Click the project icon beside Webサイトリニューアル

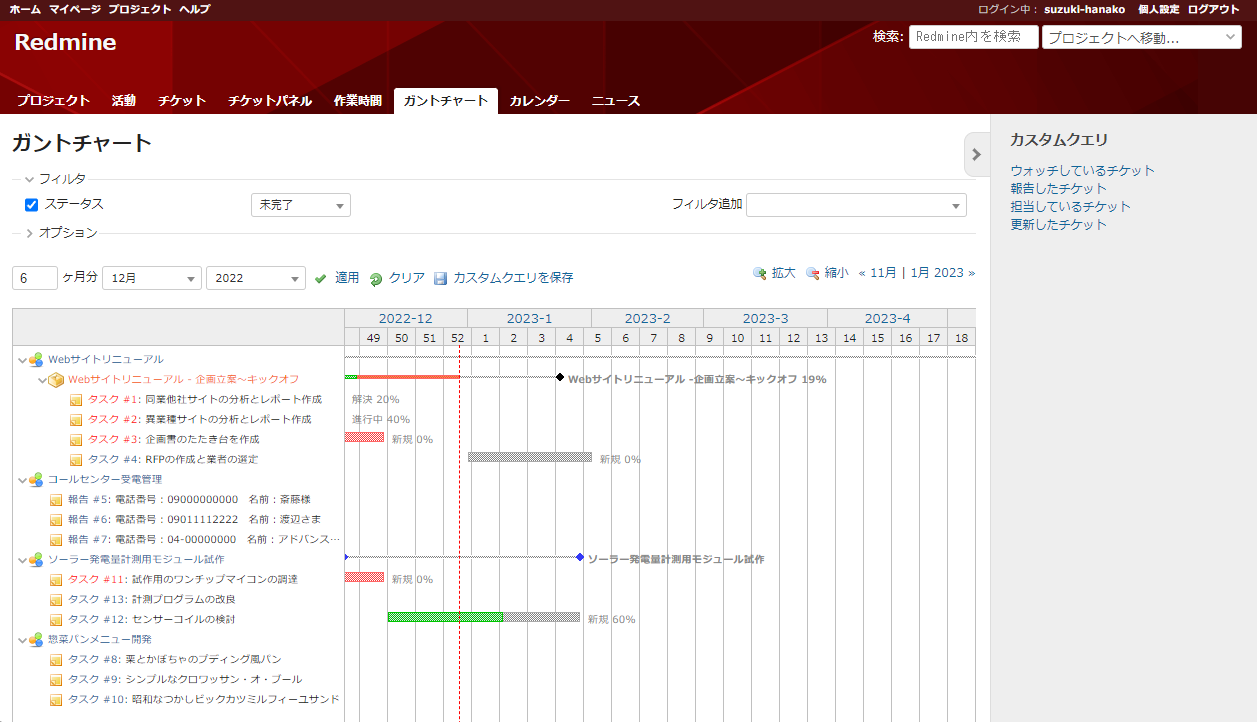tap(36, 360)
